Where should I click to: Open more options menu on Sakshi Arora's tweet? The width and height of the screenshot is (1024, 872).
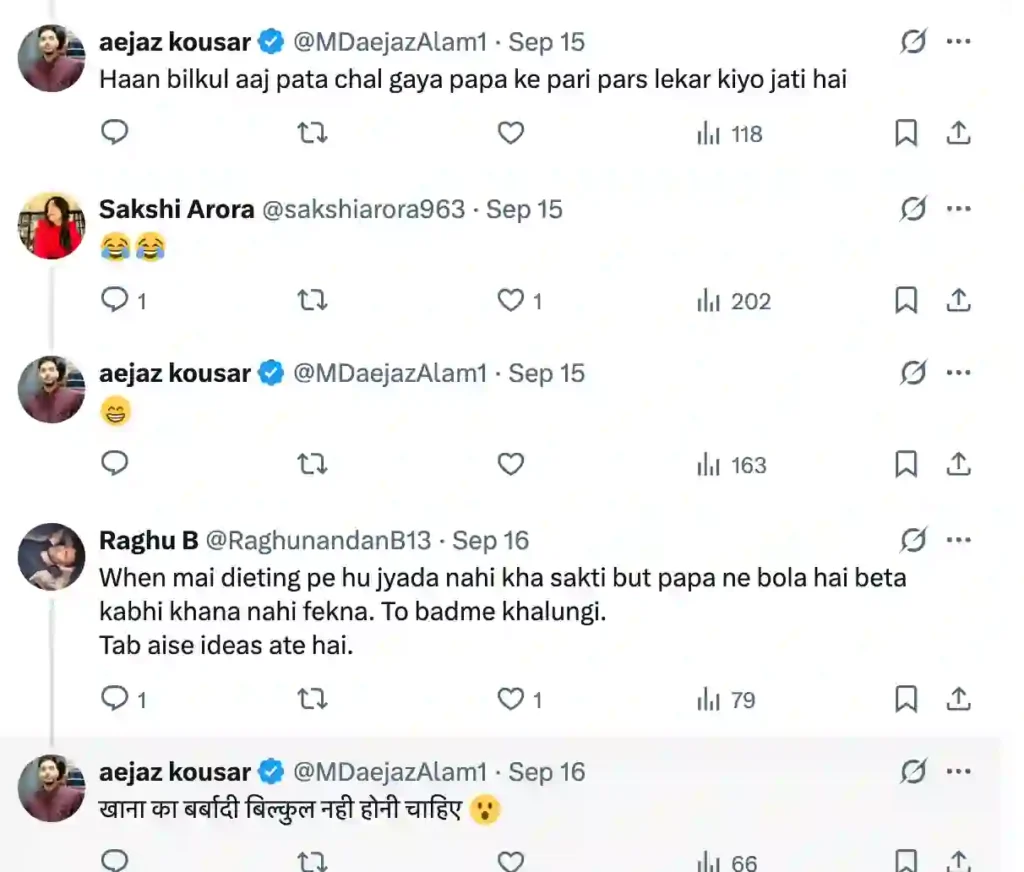[x=958, y=209]
